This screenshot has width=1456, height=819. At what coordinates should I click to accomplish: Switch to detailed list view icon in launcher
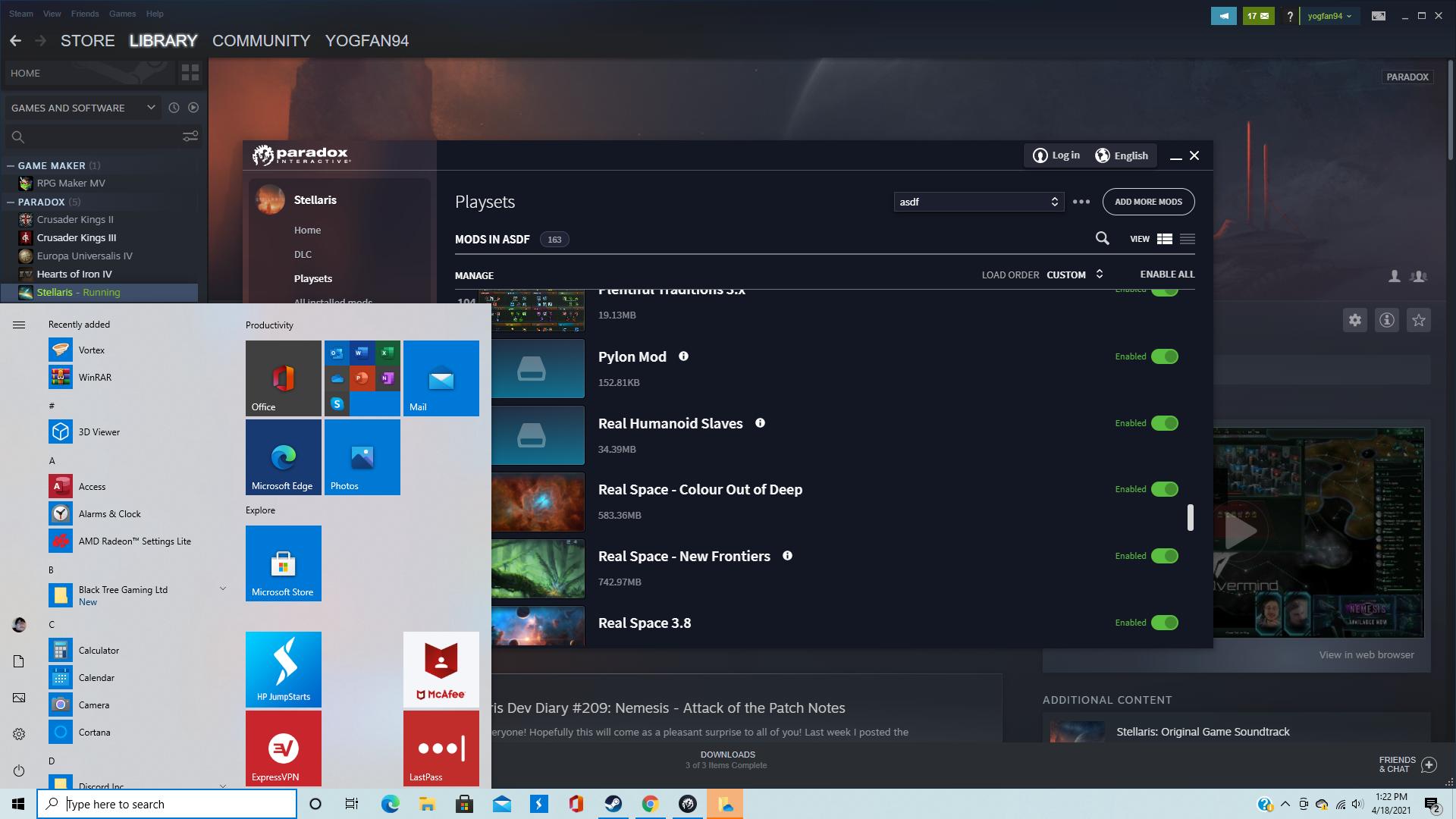[x=1165, y=239]
